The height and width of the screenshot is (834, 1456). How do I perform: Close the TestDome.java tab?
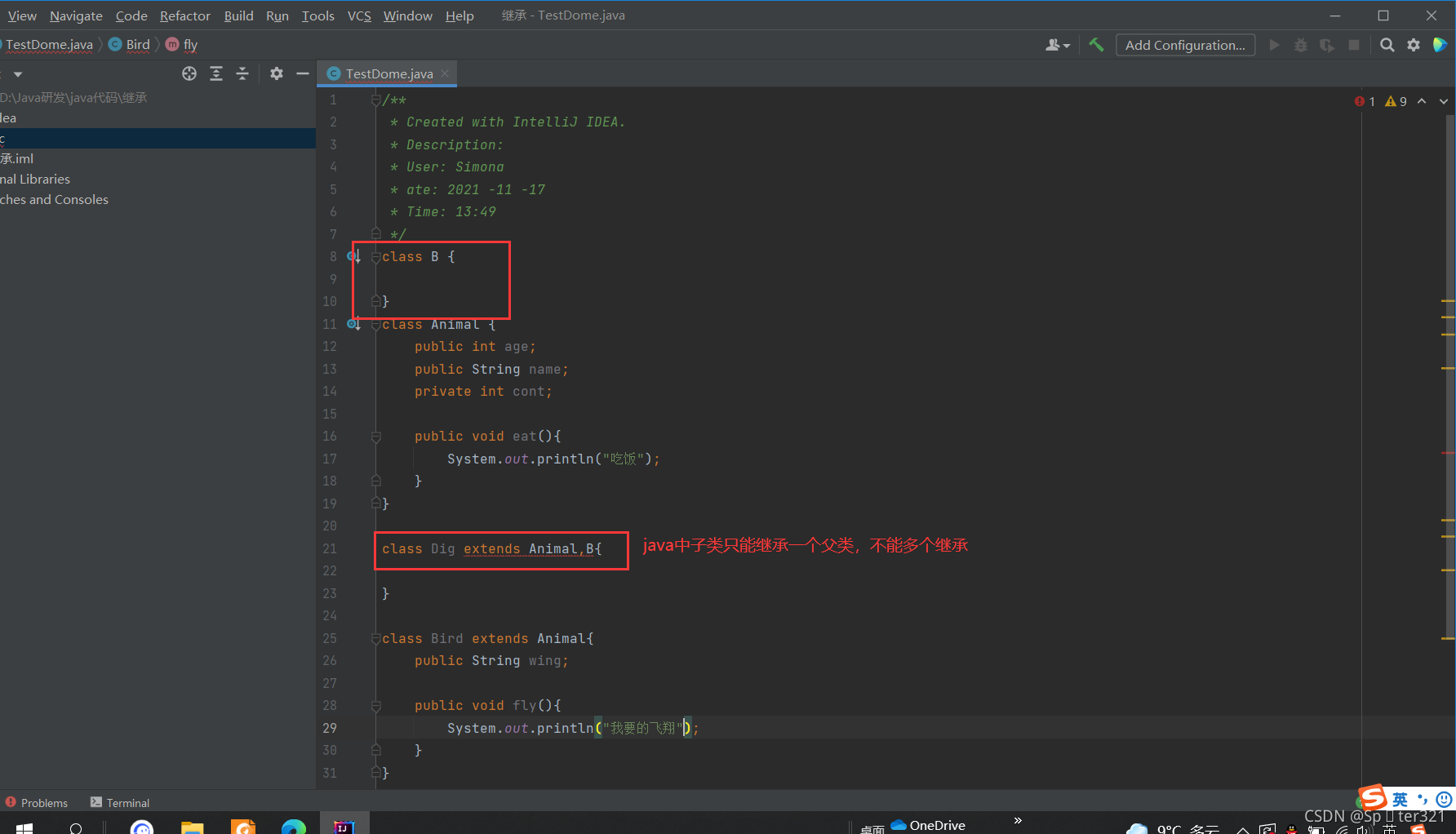click(445, 73)
